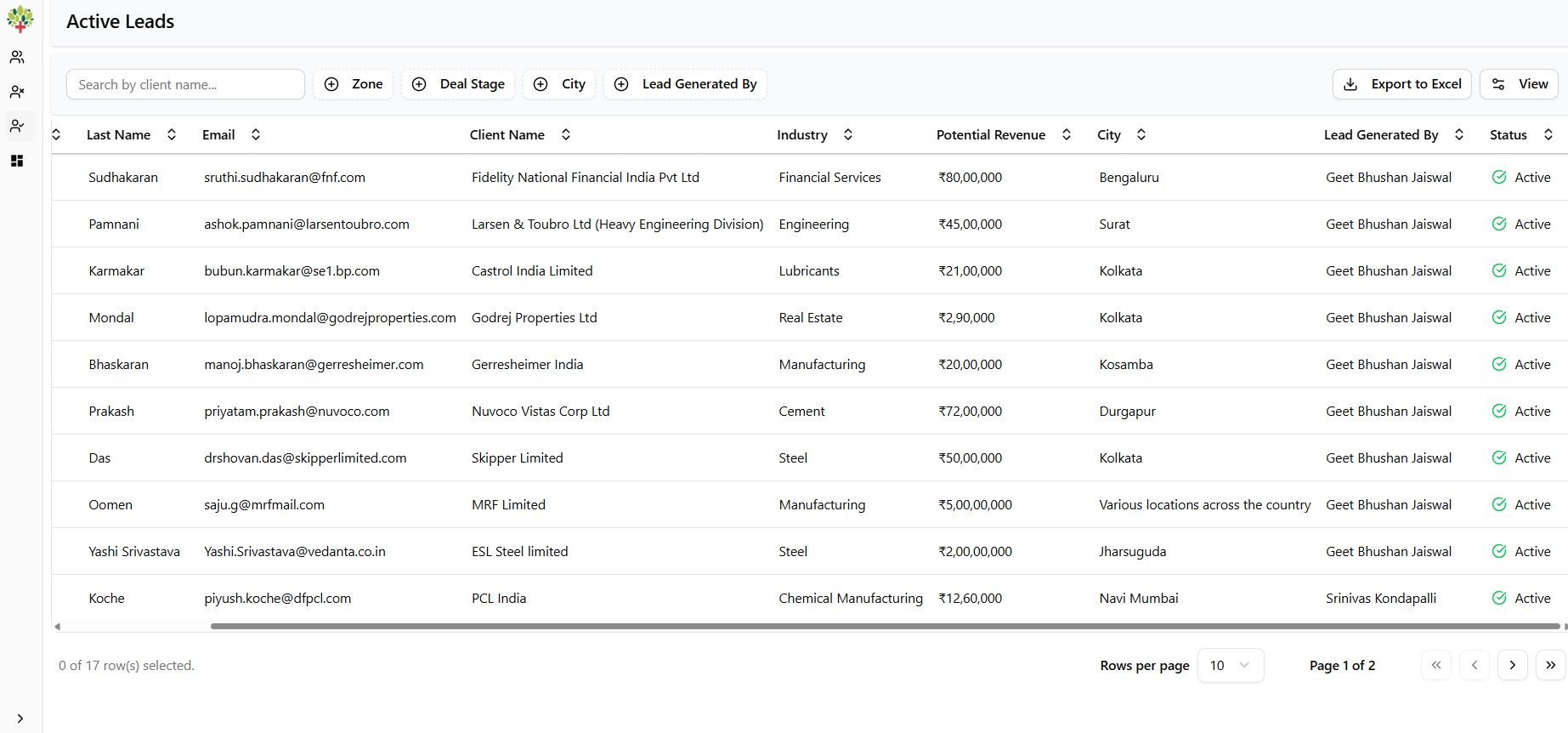
Task: Click the search by client name field
Action: (x=185, y=84)
